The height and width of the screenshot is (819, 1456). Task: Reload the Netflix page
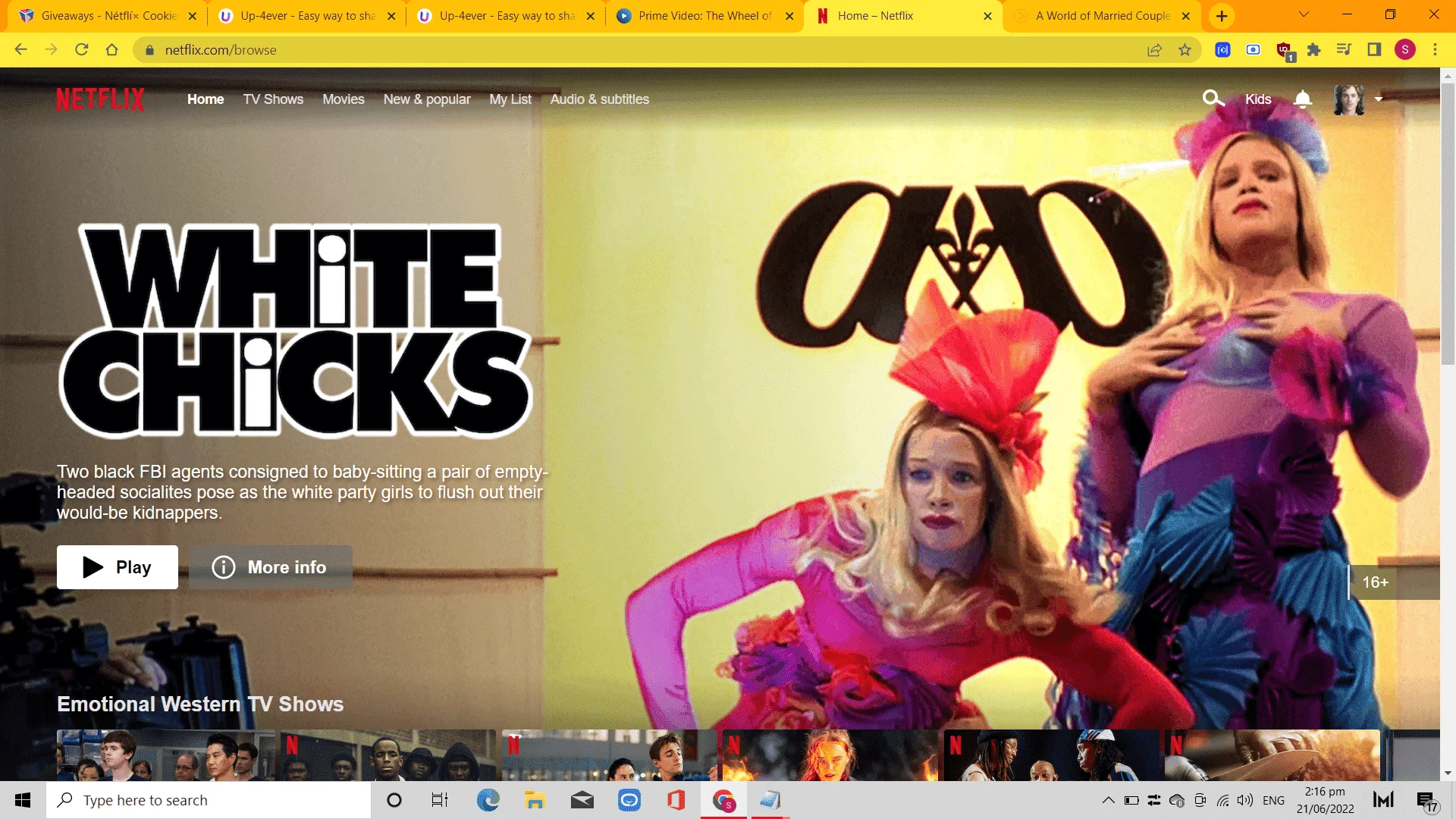81,49
